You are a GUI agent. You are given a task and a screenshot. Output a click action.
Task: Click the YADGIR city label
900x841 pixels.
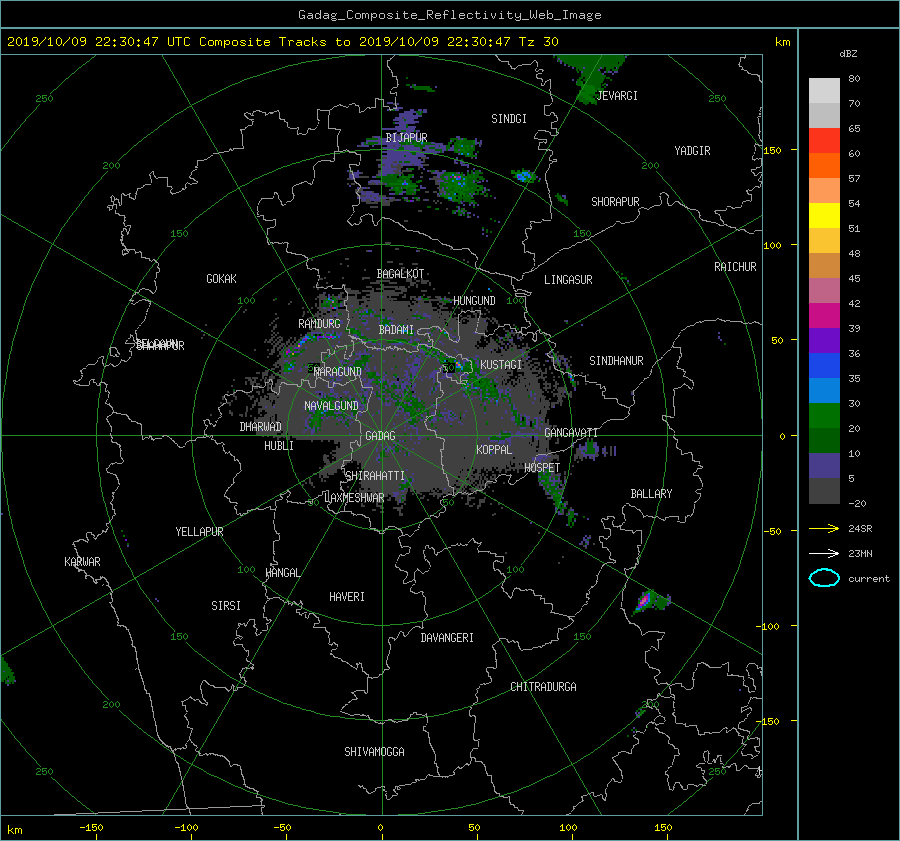[692, 151]
